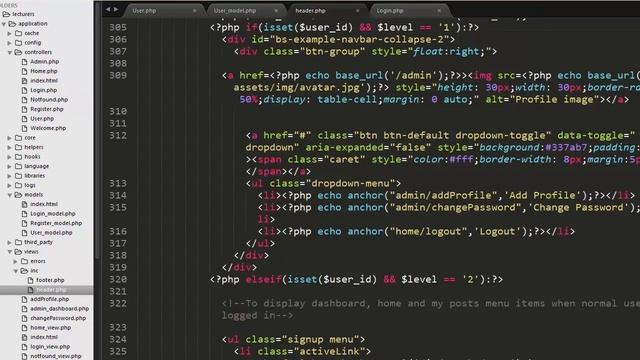Open footer.php in sidebar

point(50,280)
